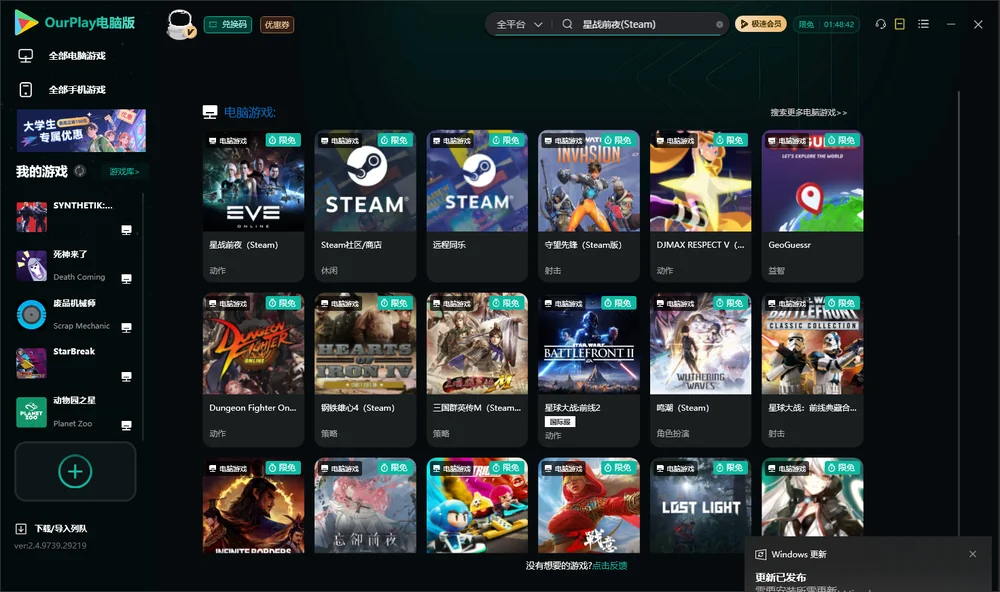Open customer service headset icon
This screenshot has width=1000, height=592.
tap(881, 24)
